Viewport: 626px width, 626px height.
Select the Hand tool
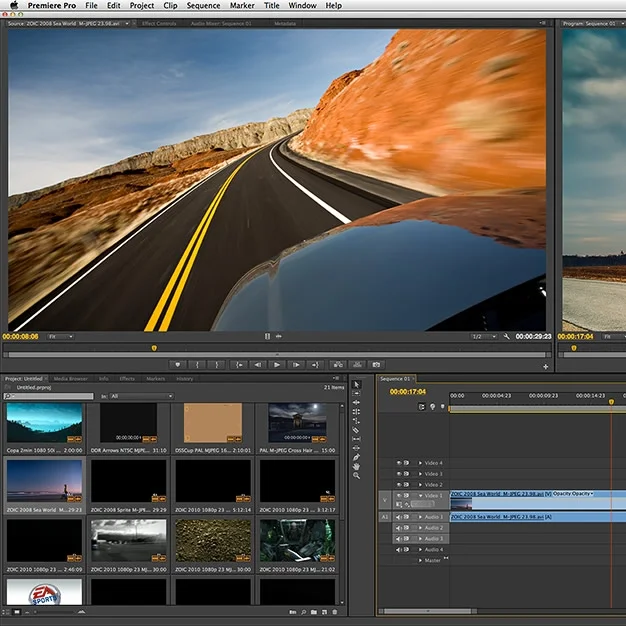(x=356, y=466)
